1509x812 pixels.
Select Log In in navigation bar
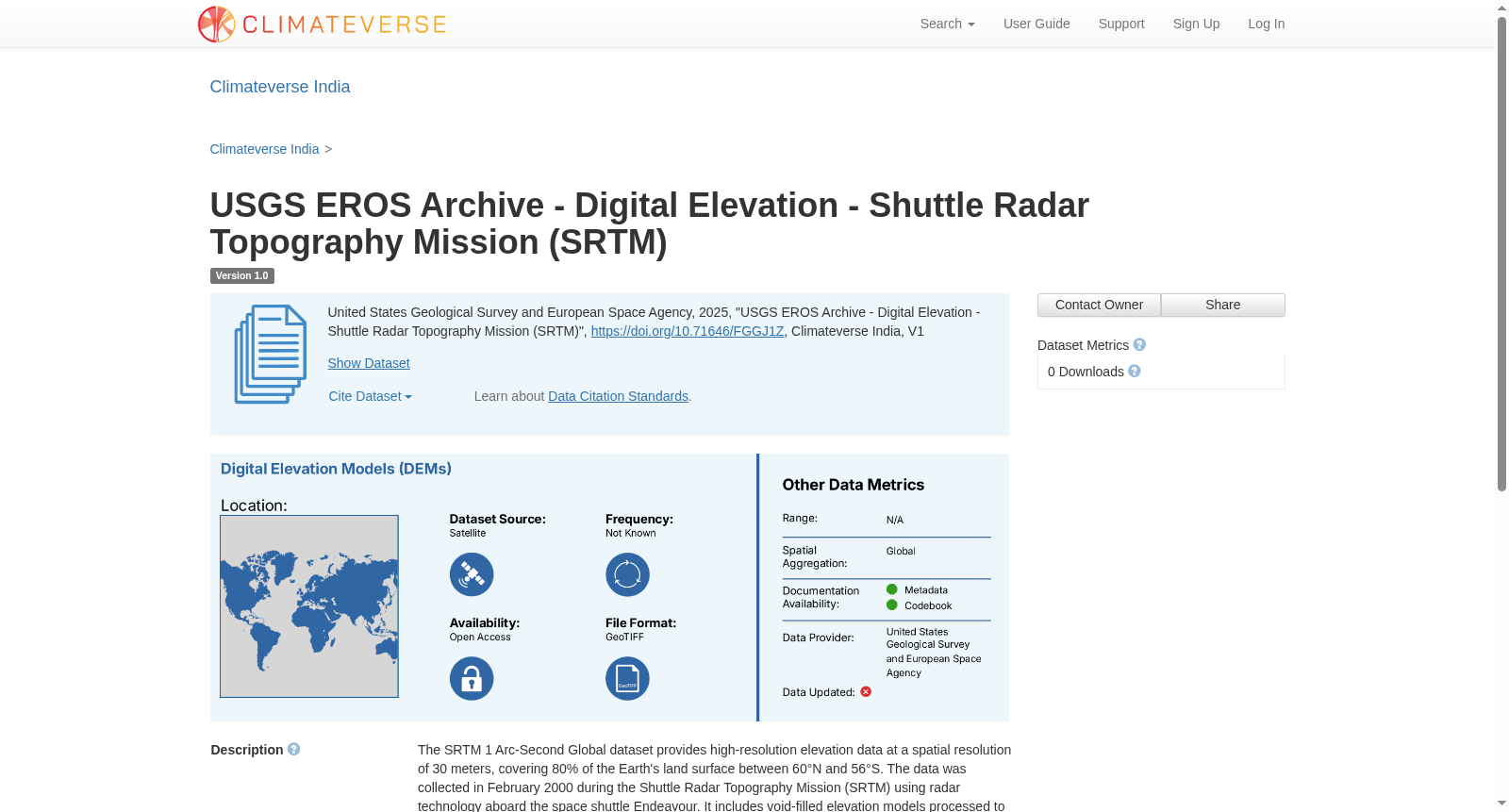pos(1267,24)
